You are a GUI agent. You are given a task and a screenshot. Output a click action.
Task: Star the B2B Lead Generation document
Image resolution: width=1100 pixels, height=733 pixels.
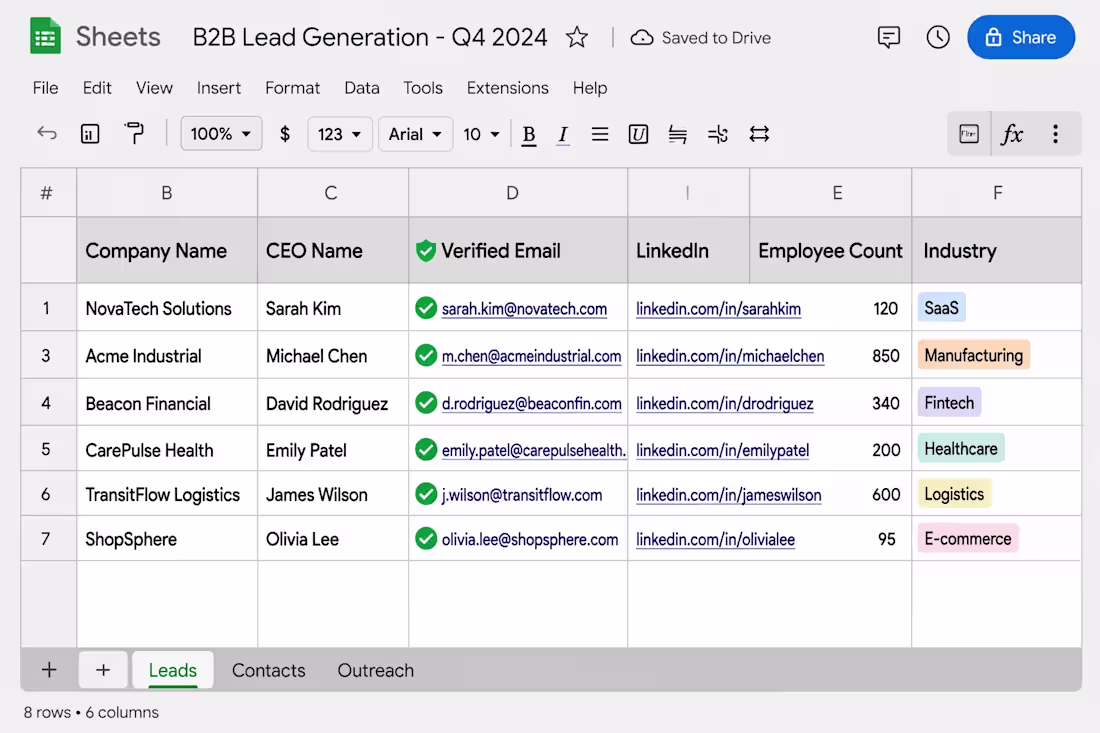[577, 37]
